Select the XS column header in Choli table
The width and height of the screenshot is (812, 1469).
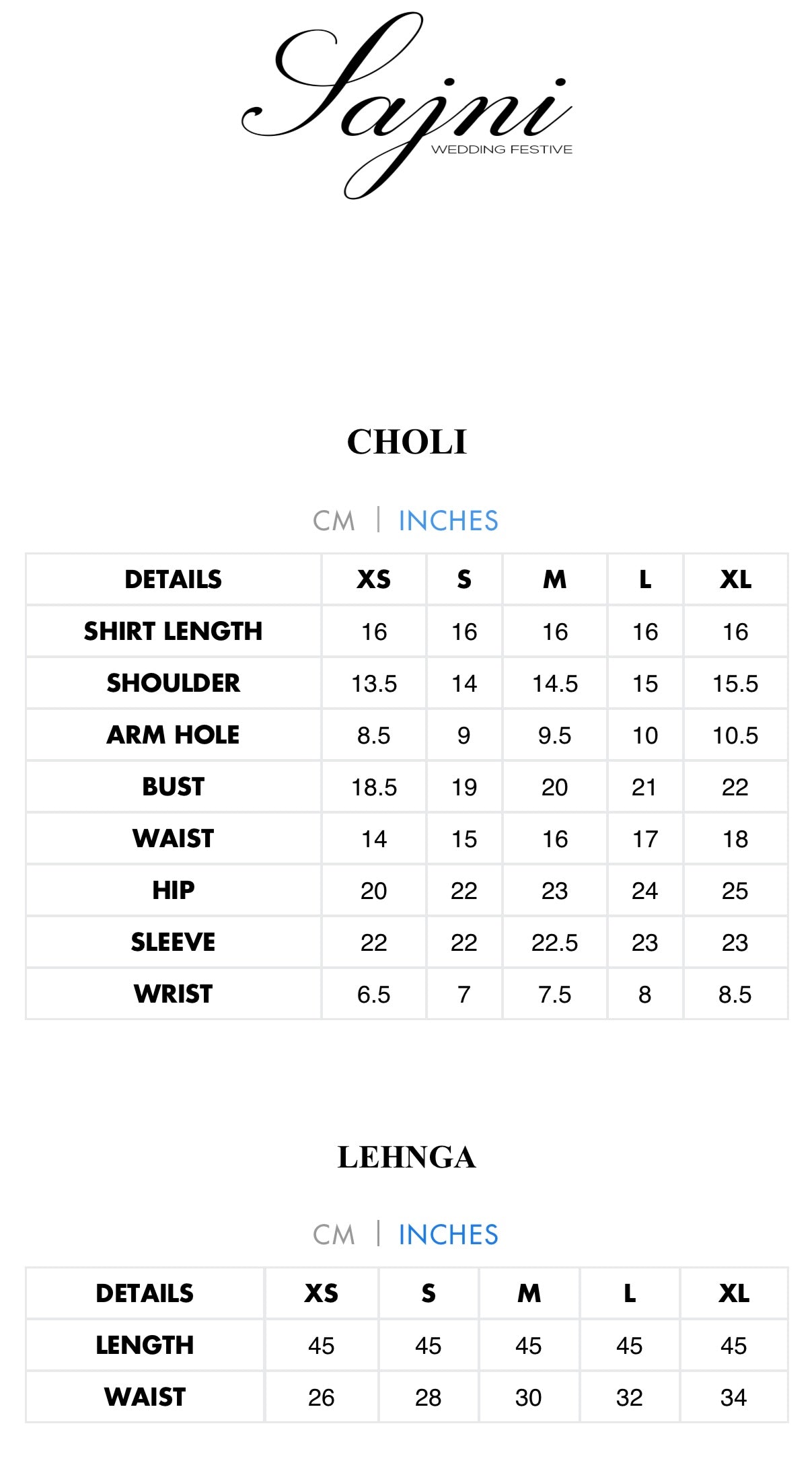373,579
